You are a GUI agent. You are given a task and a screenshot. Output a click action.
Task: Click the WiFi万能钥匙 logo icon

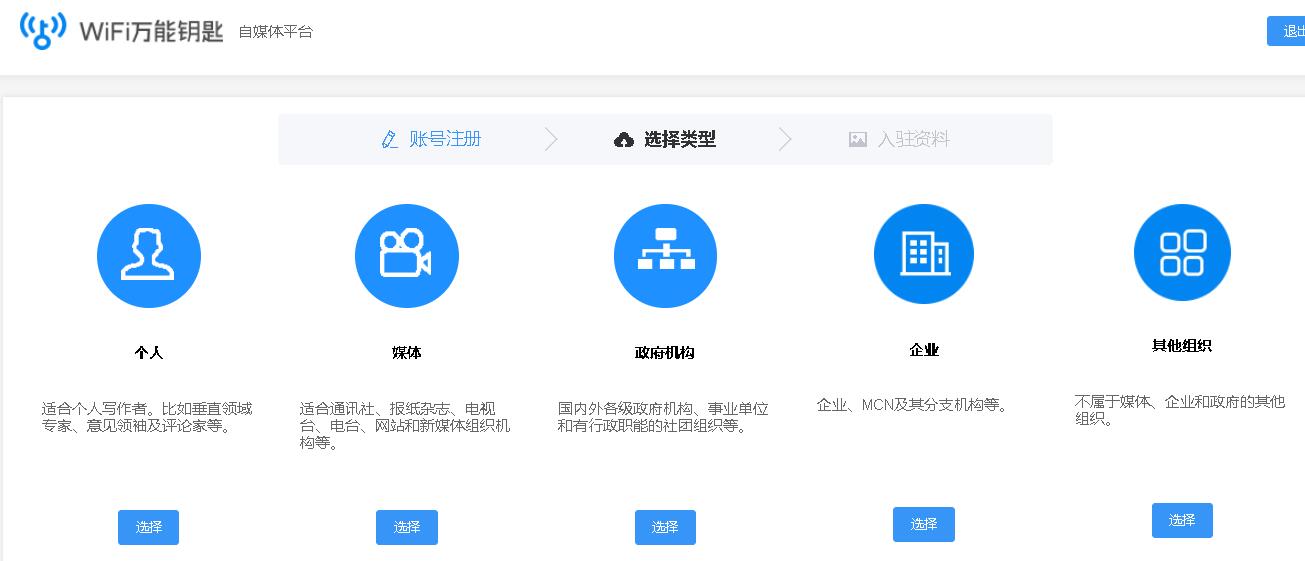click(43, 31)
